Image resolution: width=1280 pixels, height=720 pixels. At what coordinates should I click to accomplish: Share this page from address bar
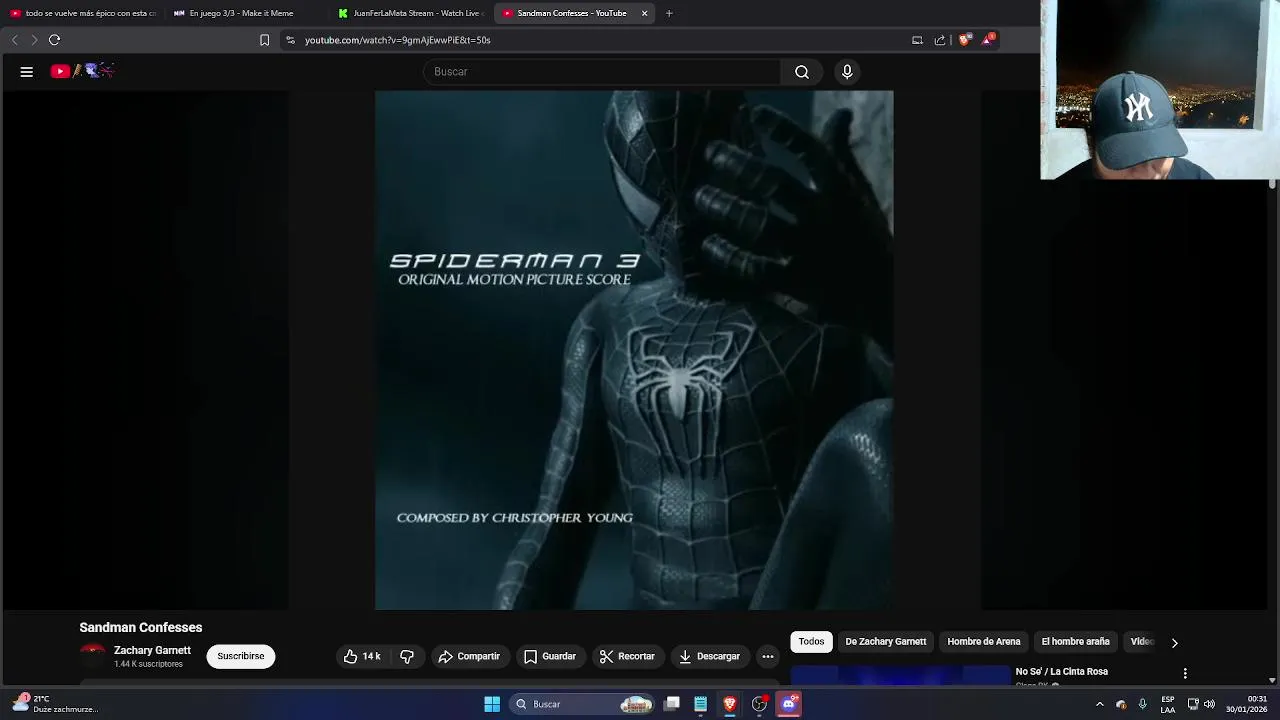940,40
